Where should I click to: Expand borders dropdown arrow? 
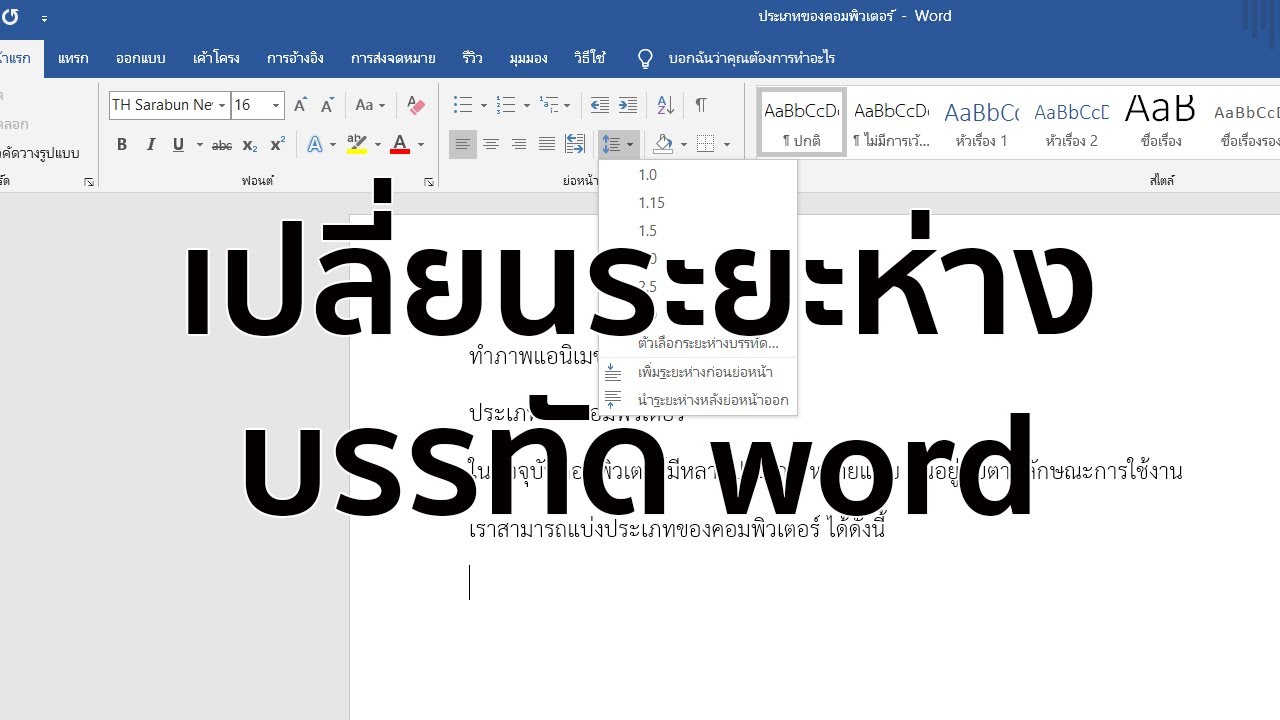[x=727, y=145]
